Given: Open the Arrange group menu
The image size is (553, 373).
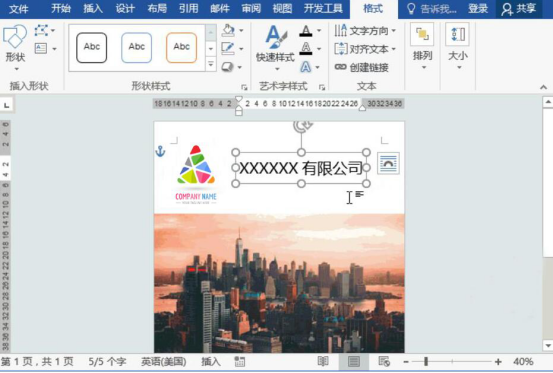Looking at the screenshot, I should 423,46.
